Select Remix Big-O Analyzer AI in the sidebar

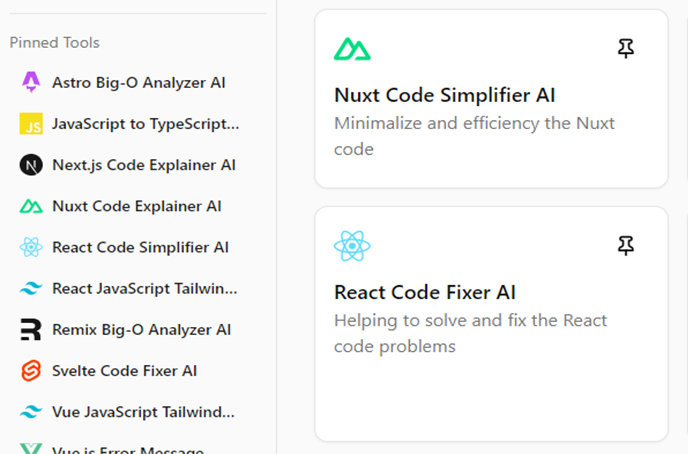tap(141, 329)
